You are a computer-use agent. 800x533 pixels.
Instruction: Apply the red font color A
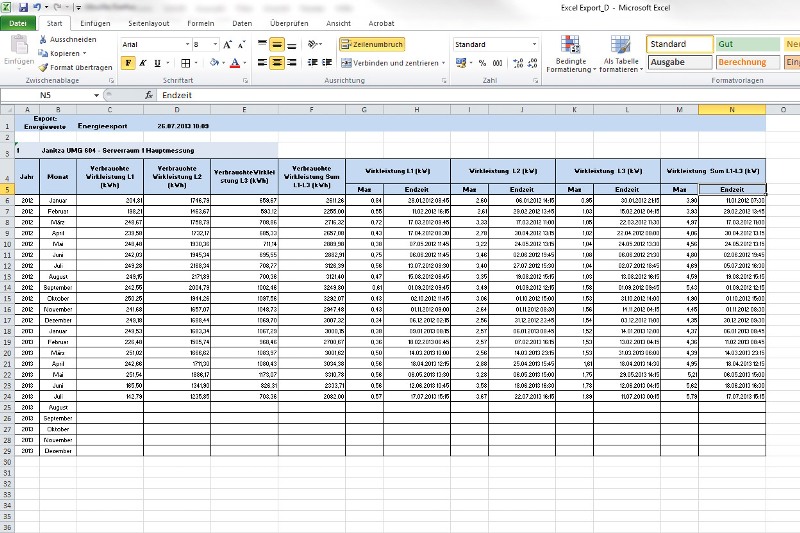point(235,63)
